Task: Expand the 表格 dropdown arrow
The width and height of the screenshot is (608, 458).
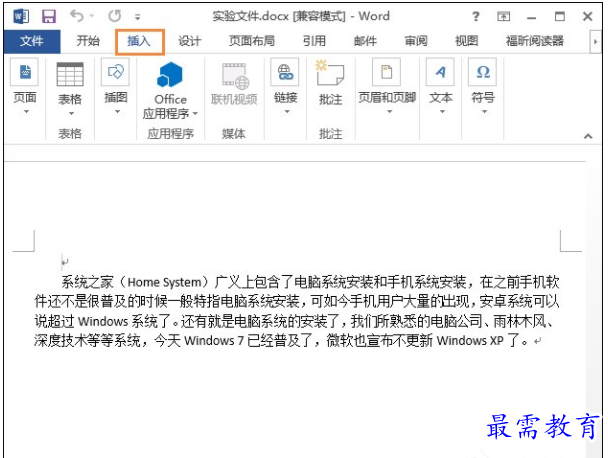Action: coord(71,114)
